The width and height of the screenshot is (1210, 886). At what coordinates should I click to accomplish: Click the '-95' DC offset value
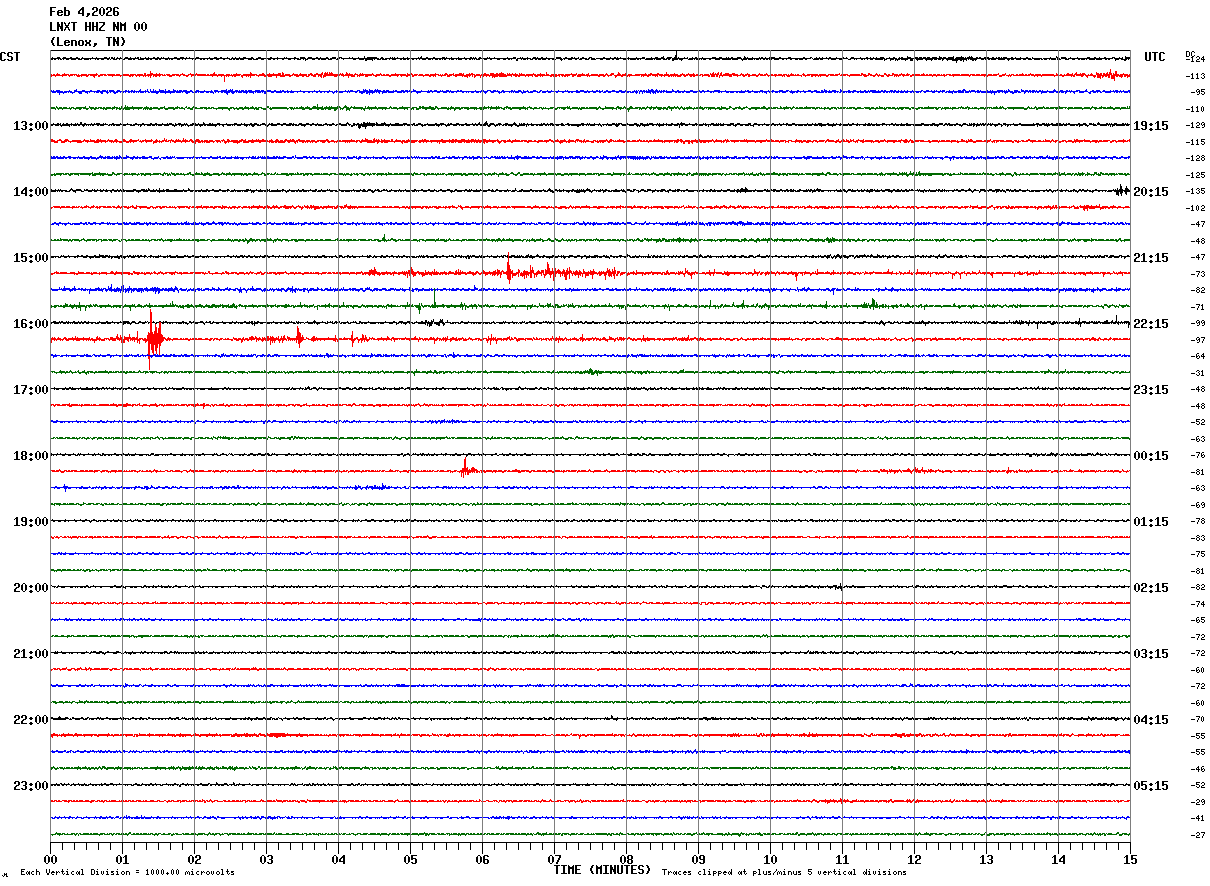(1197, 92)
